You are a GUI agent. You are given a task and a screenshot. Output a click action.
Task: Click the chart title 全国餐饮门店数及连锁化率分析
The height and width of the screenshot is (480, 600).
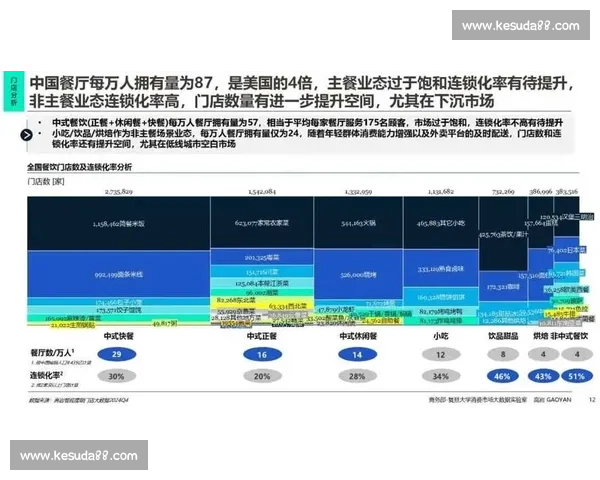pyautogui.click(x=80, y=167)
